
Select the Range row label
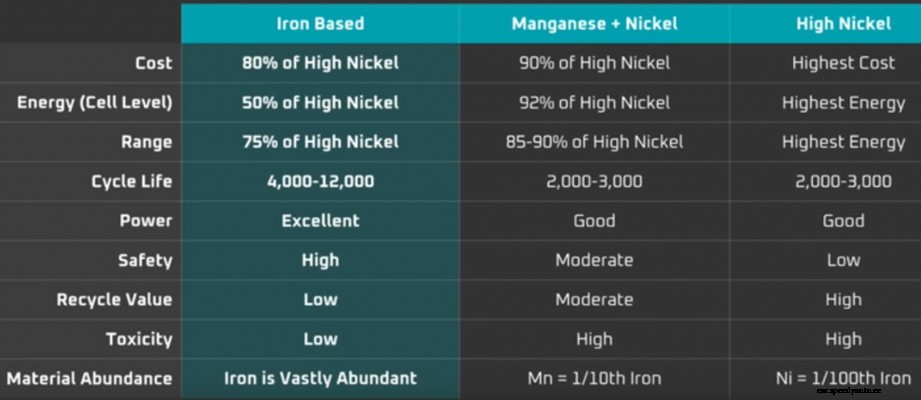click(146, 142)
